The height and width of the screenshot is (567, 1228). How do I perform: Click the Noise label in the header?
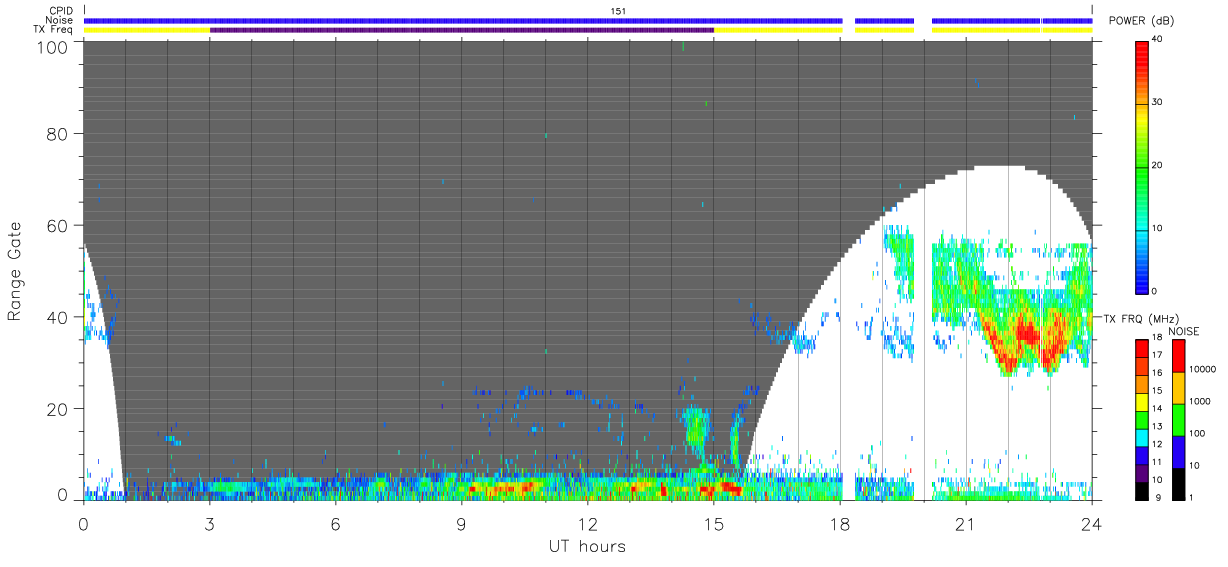point(59,20)
